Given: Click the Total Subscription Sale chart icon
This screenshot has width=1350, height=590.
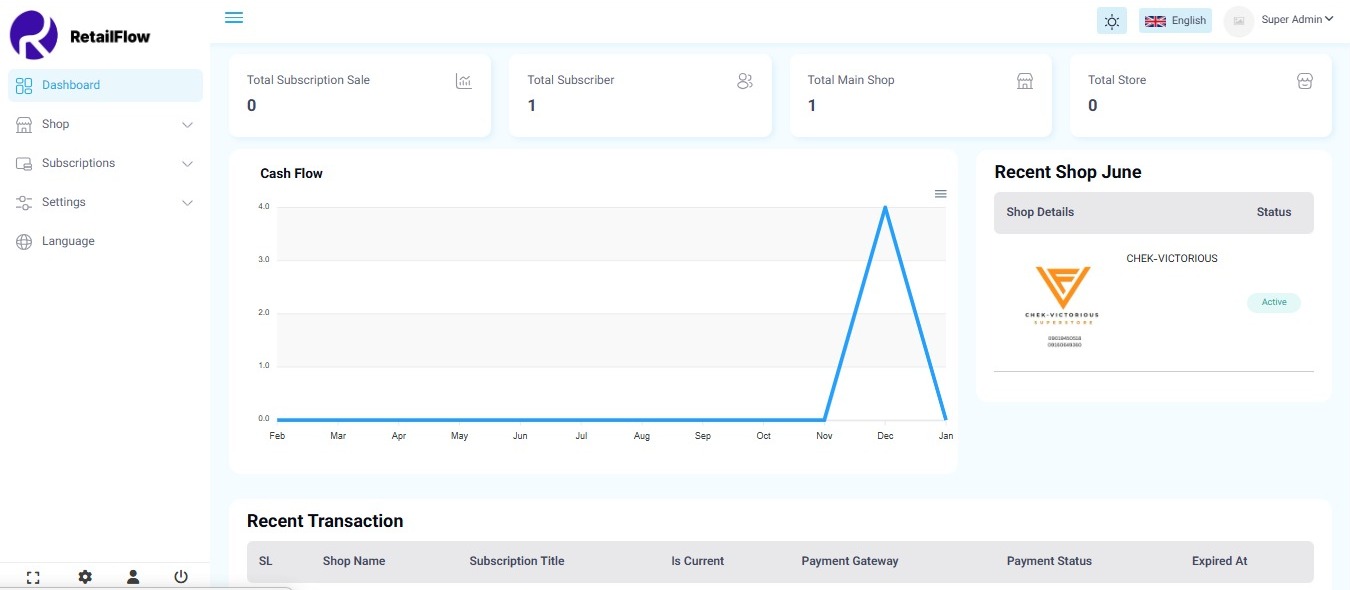Looking at the screenshot, I should coord(463,81).
